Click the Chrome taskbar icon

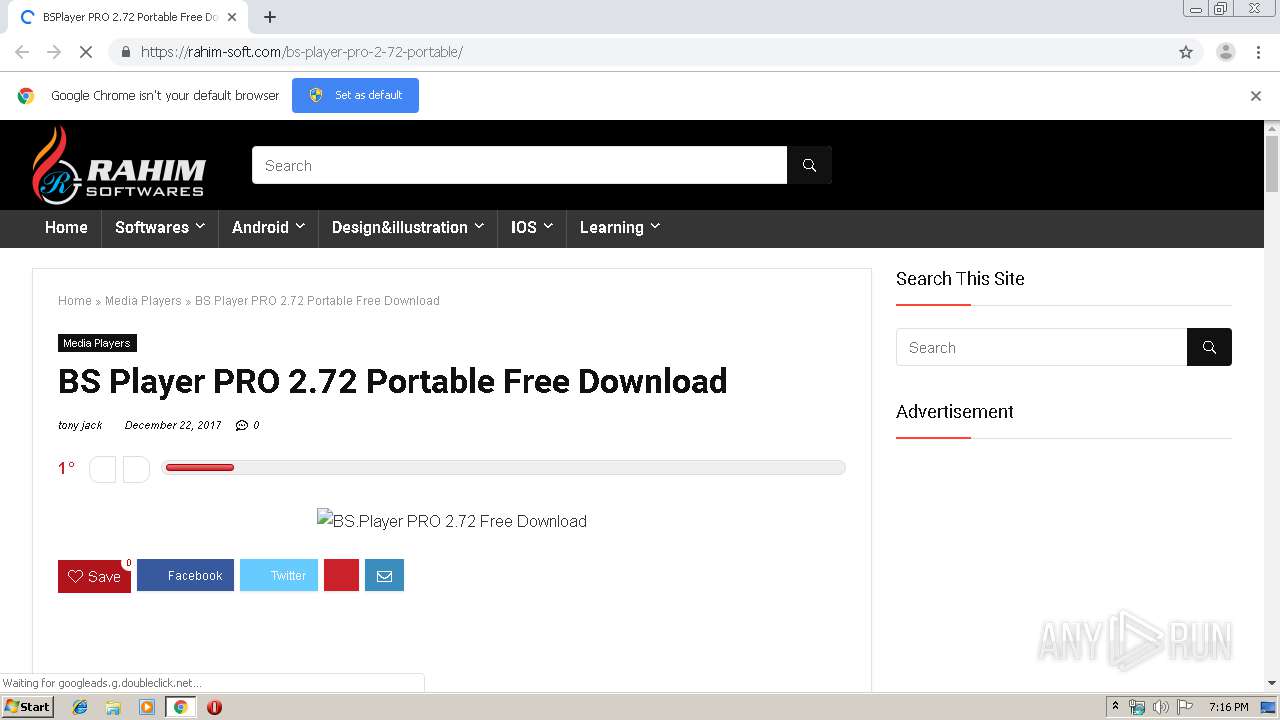pos(180,707)
